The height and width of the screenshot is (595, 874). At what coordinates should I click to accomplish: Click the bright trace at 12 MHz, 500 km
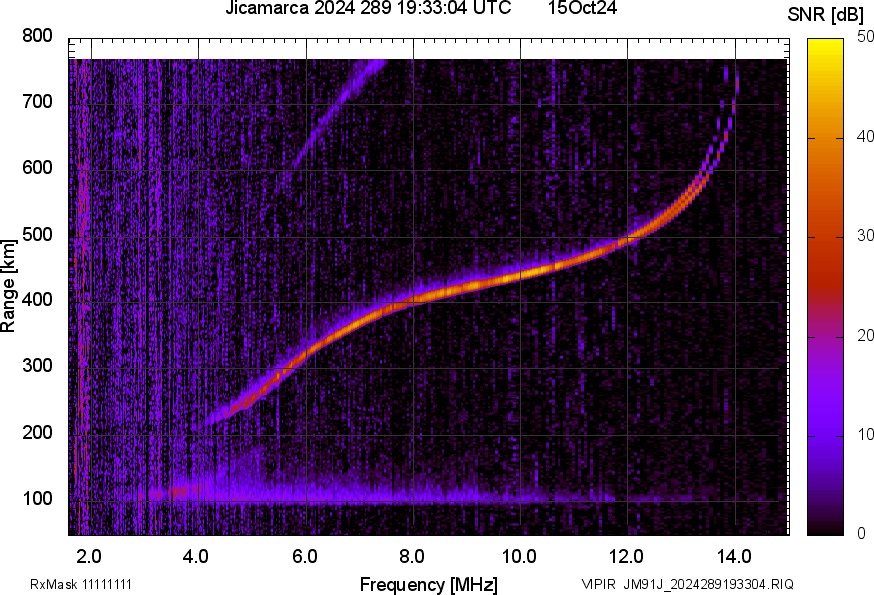[x=628, y=239]
